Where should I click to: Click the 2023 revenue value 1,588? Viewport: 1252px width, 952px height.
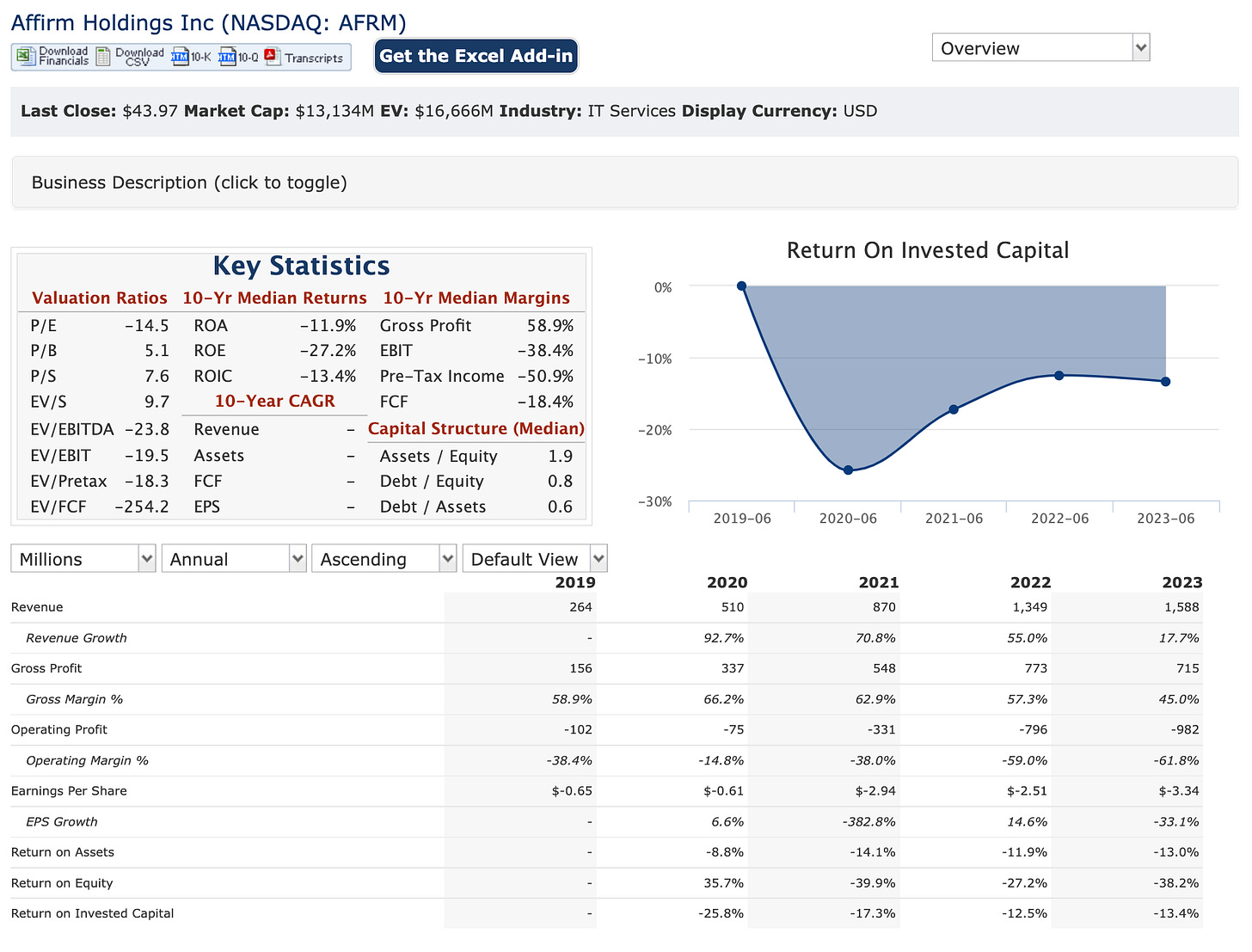(1182, 607)
